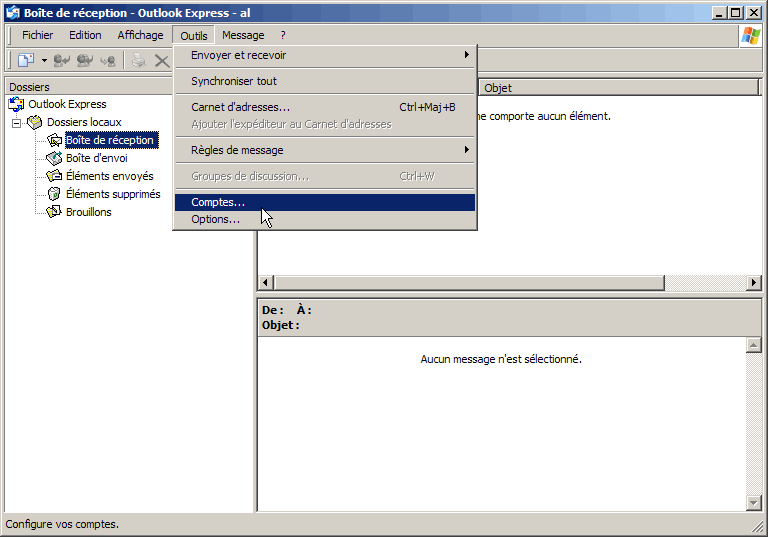
Task: Open the Brouillons folder
Action: tap(88, 212)
